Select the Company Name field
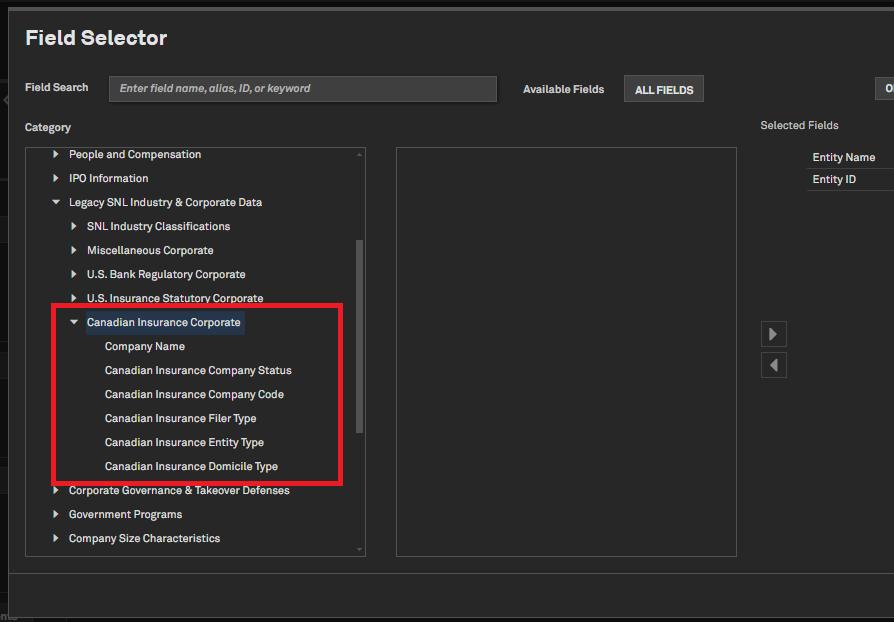The image size is (894, 622). click(145, 346)
